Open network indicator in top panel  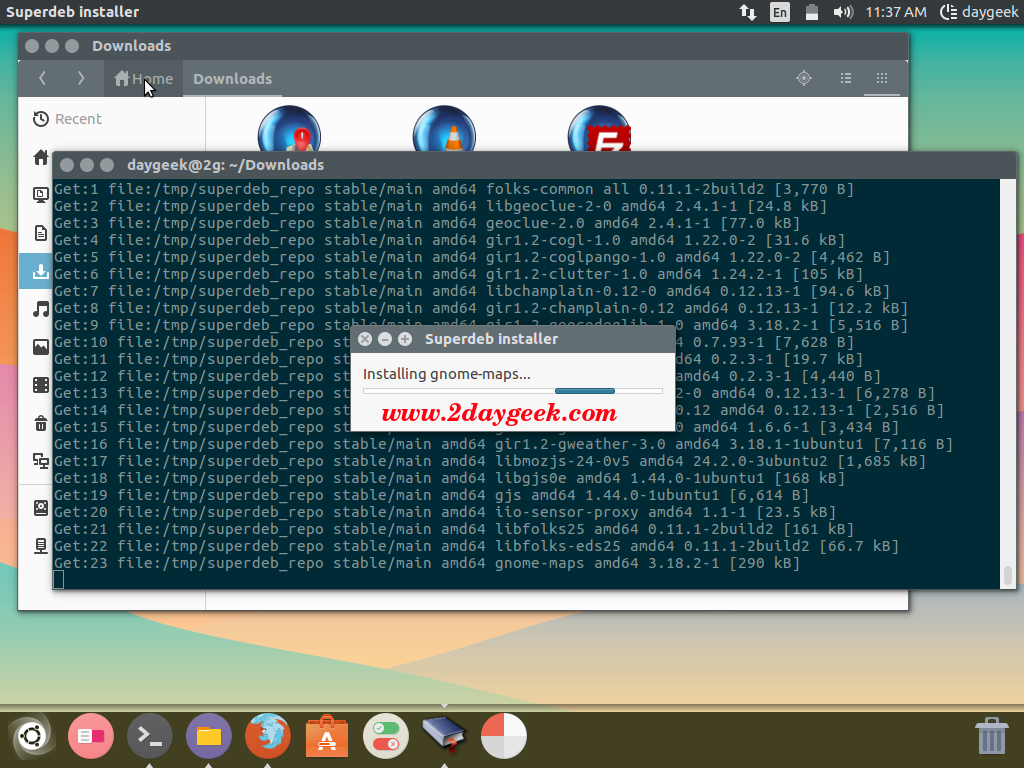(748, 12)
